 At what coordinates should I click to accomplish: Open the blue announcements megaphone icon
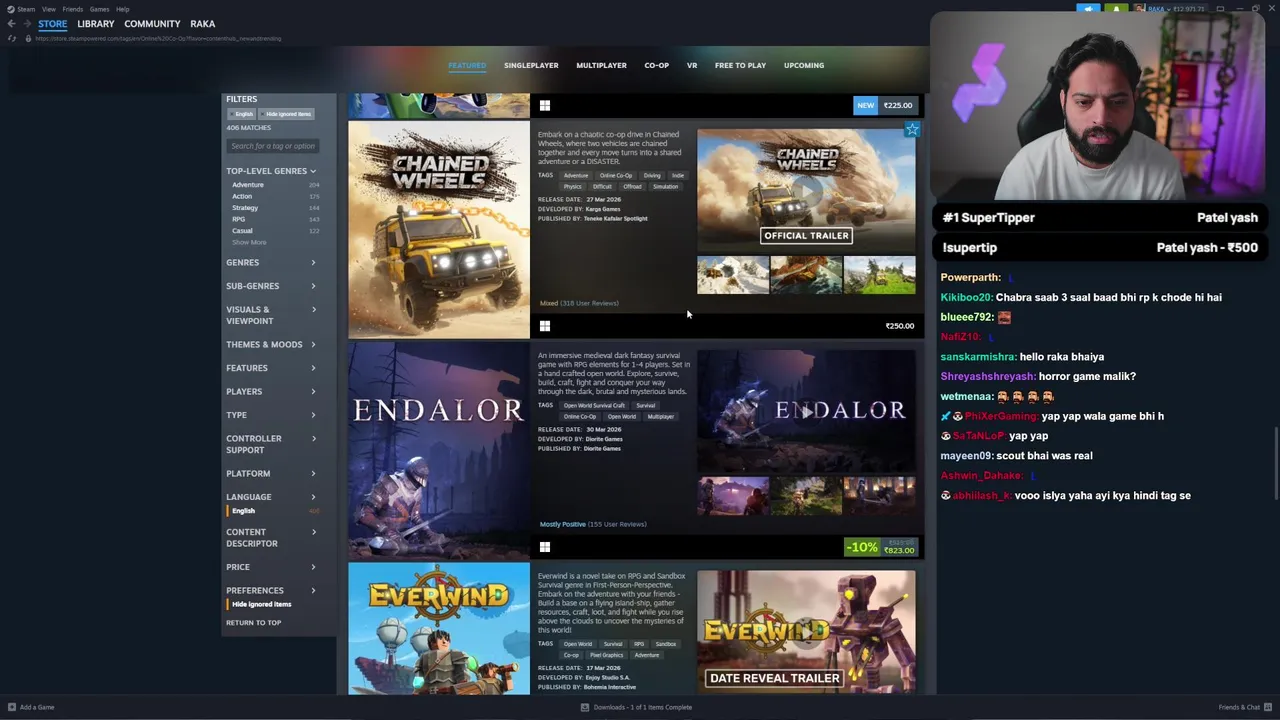[x=1088, y=9]
